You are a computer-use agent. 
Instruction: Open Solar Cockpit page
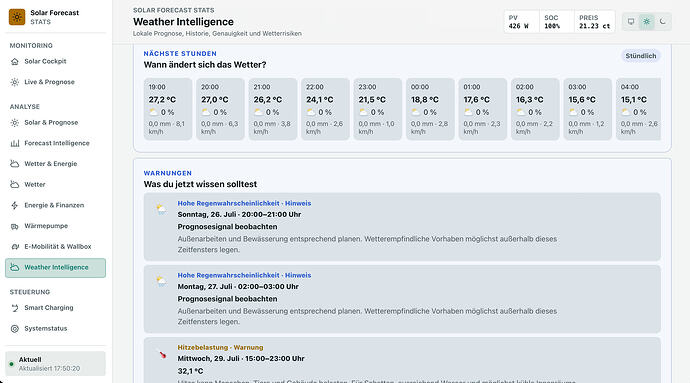55,62
